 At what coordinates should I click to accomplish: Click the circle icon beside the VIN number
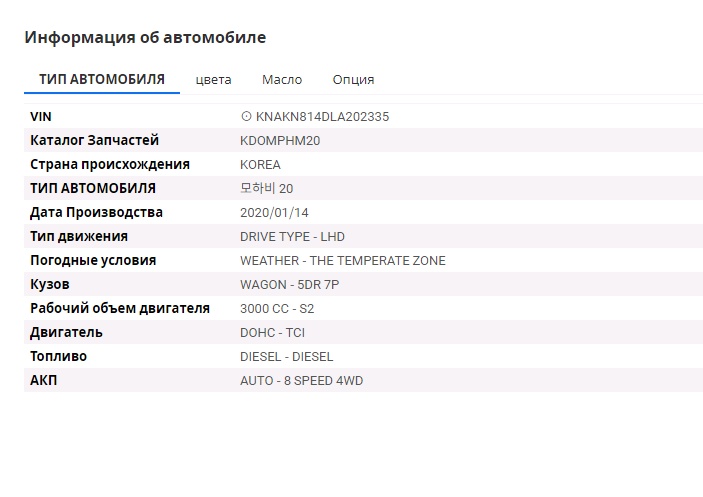[246, 117]
